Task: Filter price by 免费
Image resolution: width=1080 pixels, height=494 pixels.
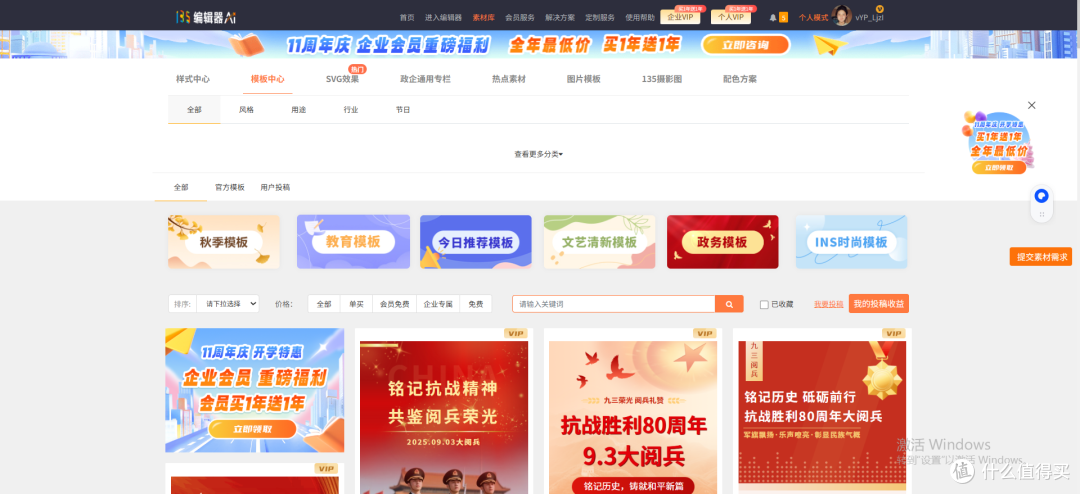Action: click(x=475, y=304)
